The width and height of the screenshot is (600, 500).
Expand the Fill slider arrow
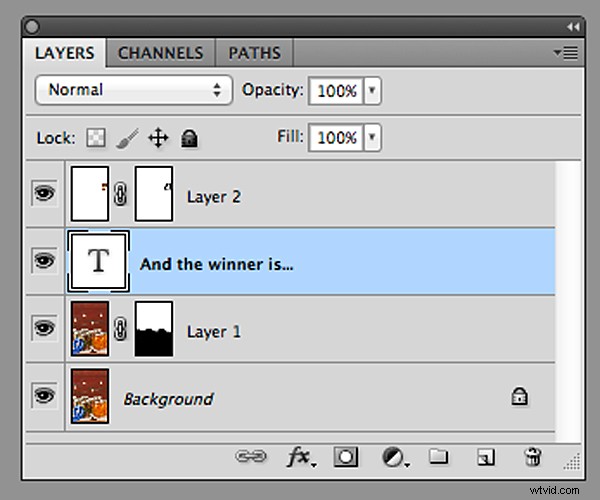click(x=372, y=138)
